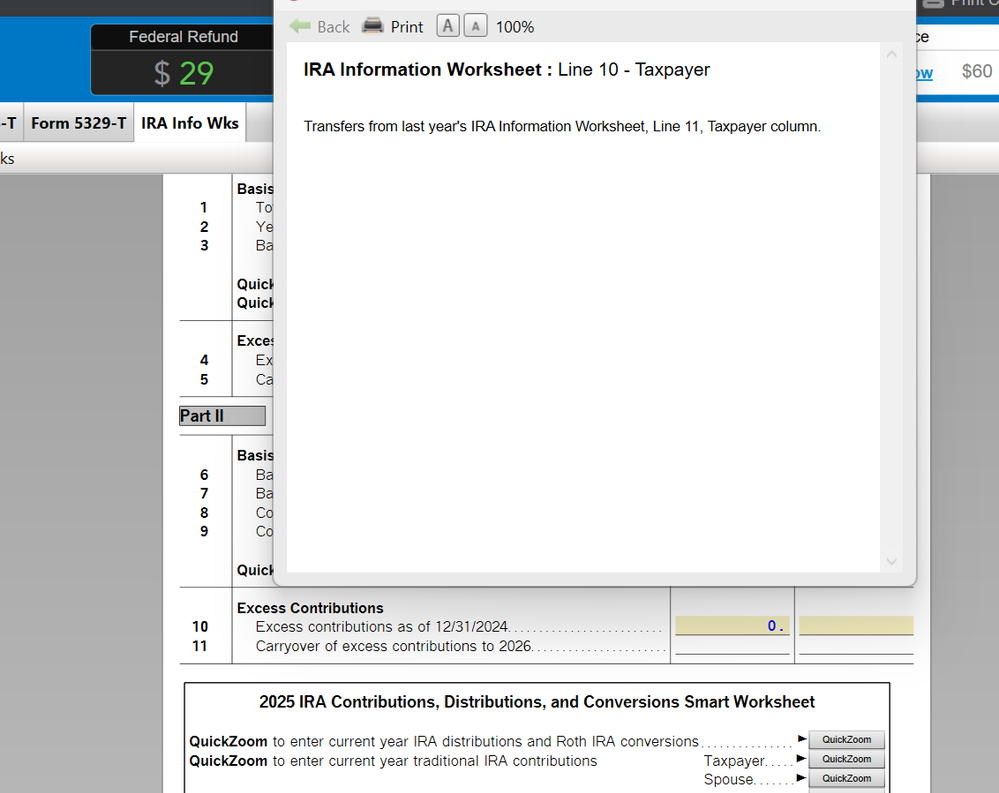Click the partially visible blue link near $60

(924, 72)
